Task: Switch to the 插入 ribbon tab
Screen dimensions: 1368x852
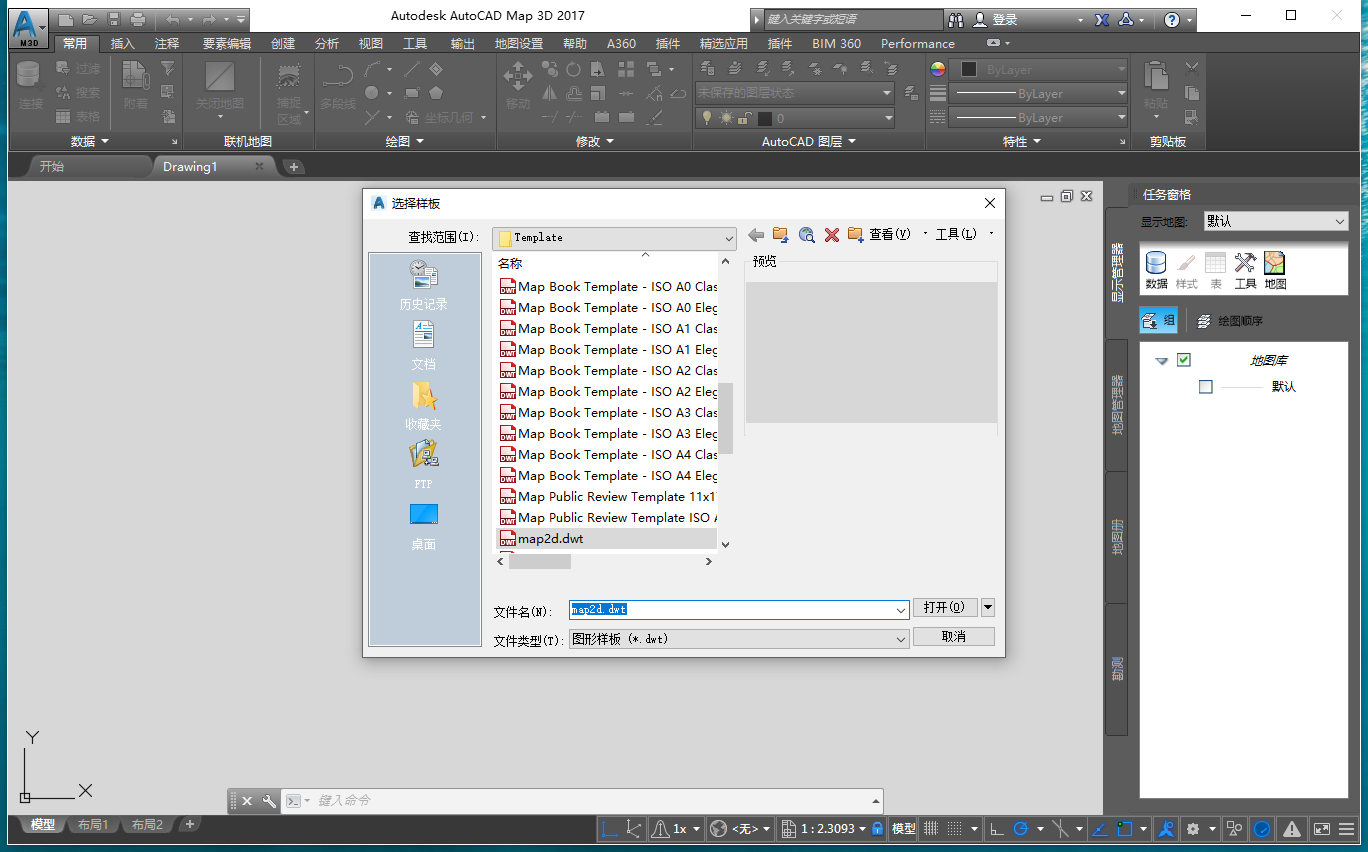Action: [122, 43]
